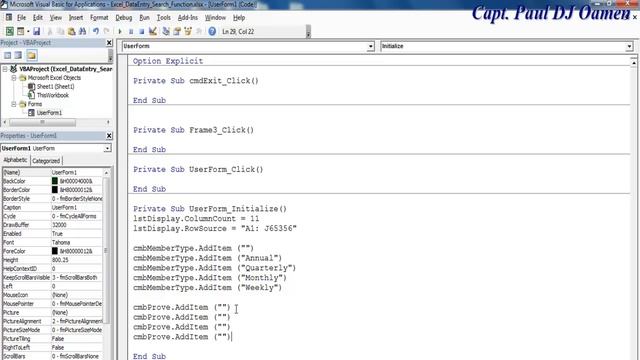Viewport: 640px width, 360px height.
Task: Select the Caption property value
Action: pos(77,207)
